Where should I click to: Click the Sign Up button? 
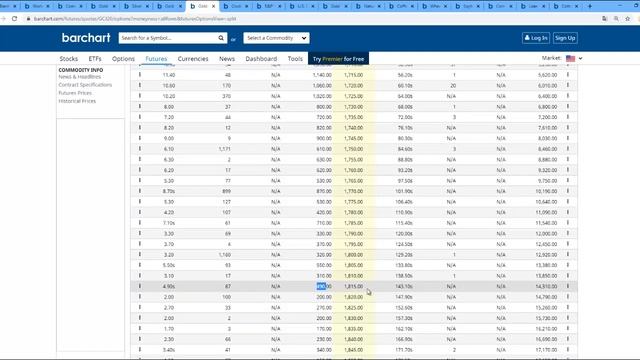tap(565, 38)
